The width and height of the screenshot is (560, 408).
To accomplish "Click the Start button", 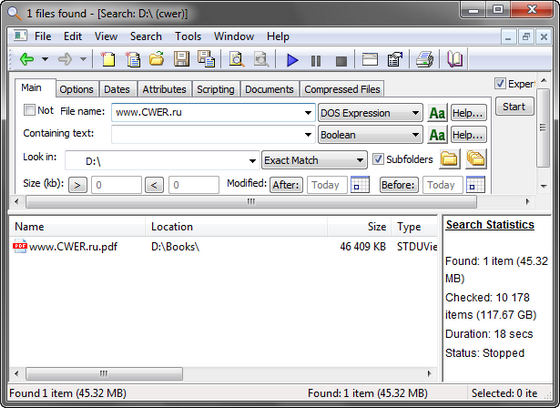I will [514, 106].
